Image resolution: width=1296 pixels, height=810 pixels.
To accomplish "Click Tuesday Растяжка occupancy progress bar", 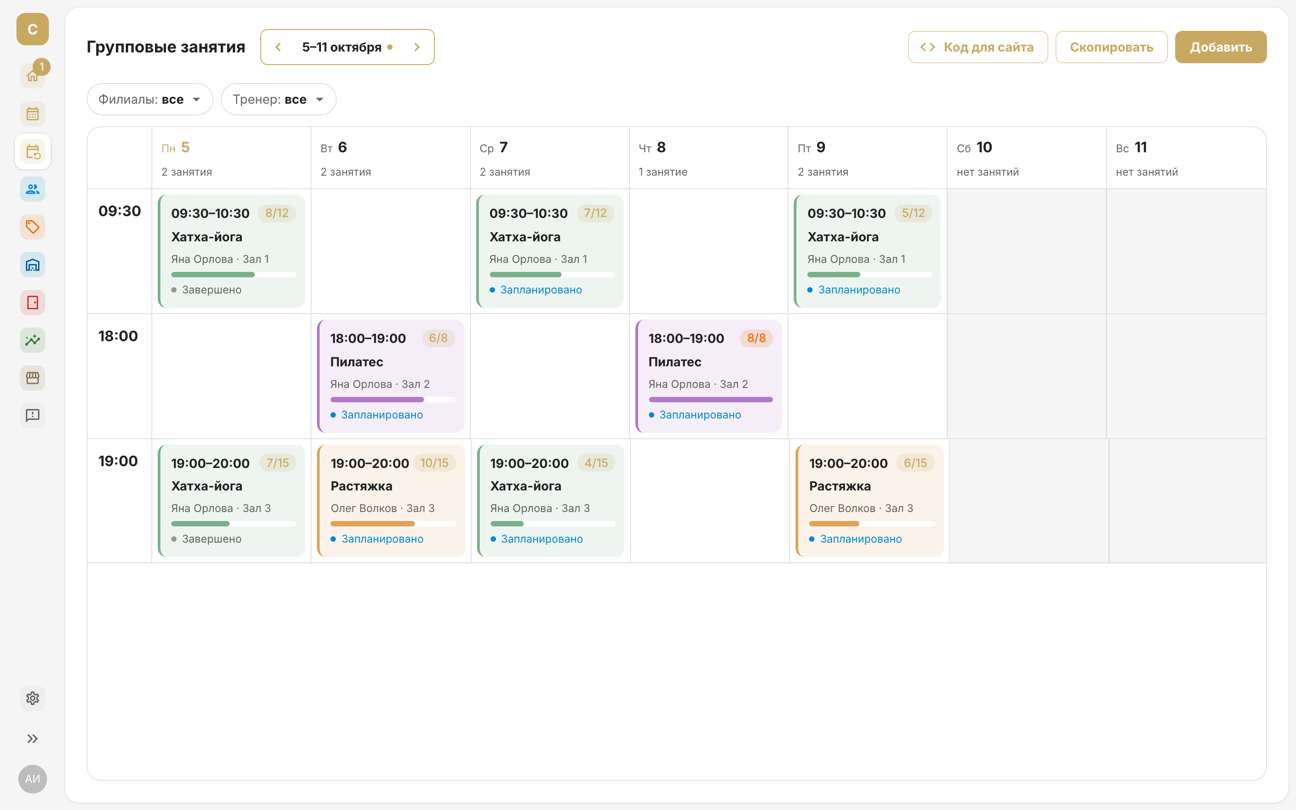I will tap(393, 523).
